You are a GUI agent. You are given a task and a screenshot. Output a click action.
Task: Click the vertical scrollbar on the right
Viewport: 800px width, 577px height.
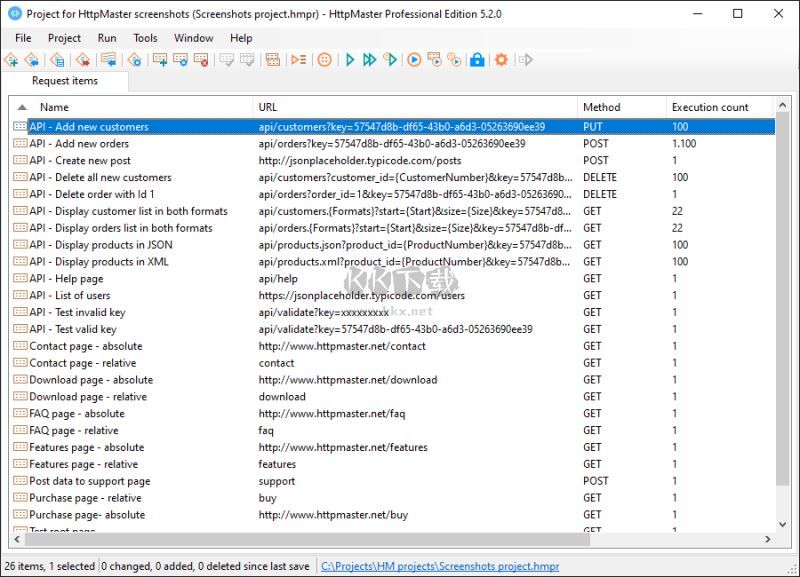pos(784,300)
